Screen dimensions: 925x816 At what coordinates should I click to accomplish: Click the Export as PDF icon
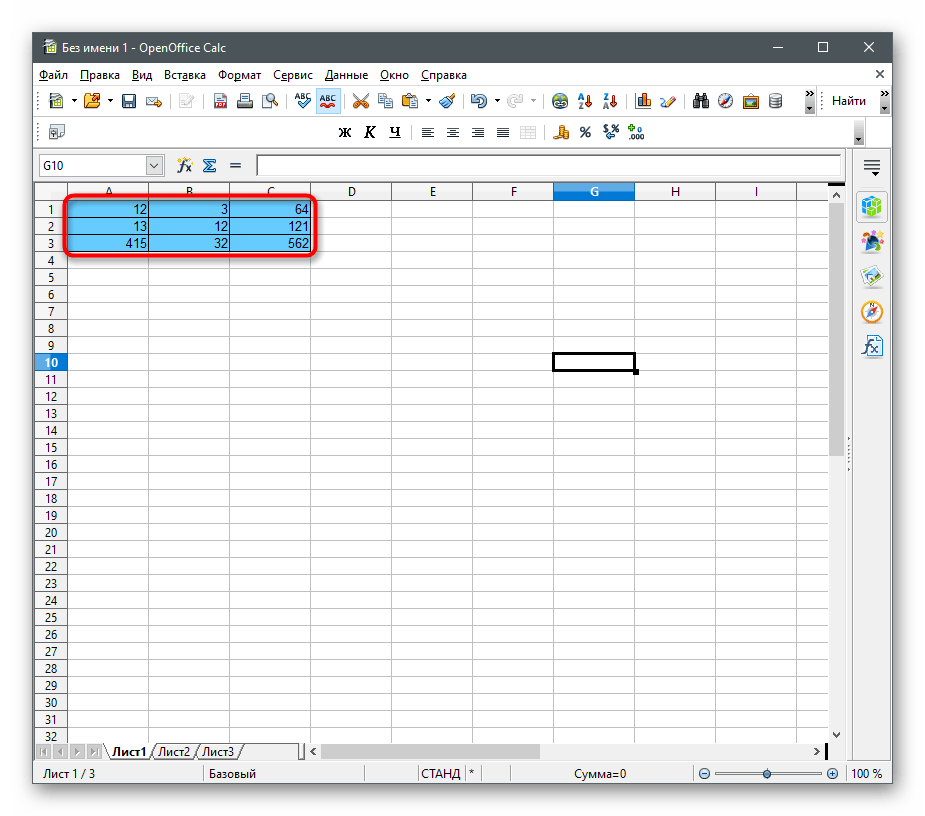[x=220, y=101]
